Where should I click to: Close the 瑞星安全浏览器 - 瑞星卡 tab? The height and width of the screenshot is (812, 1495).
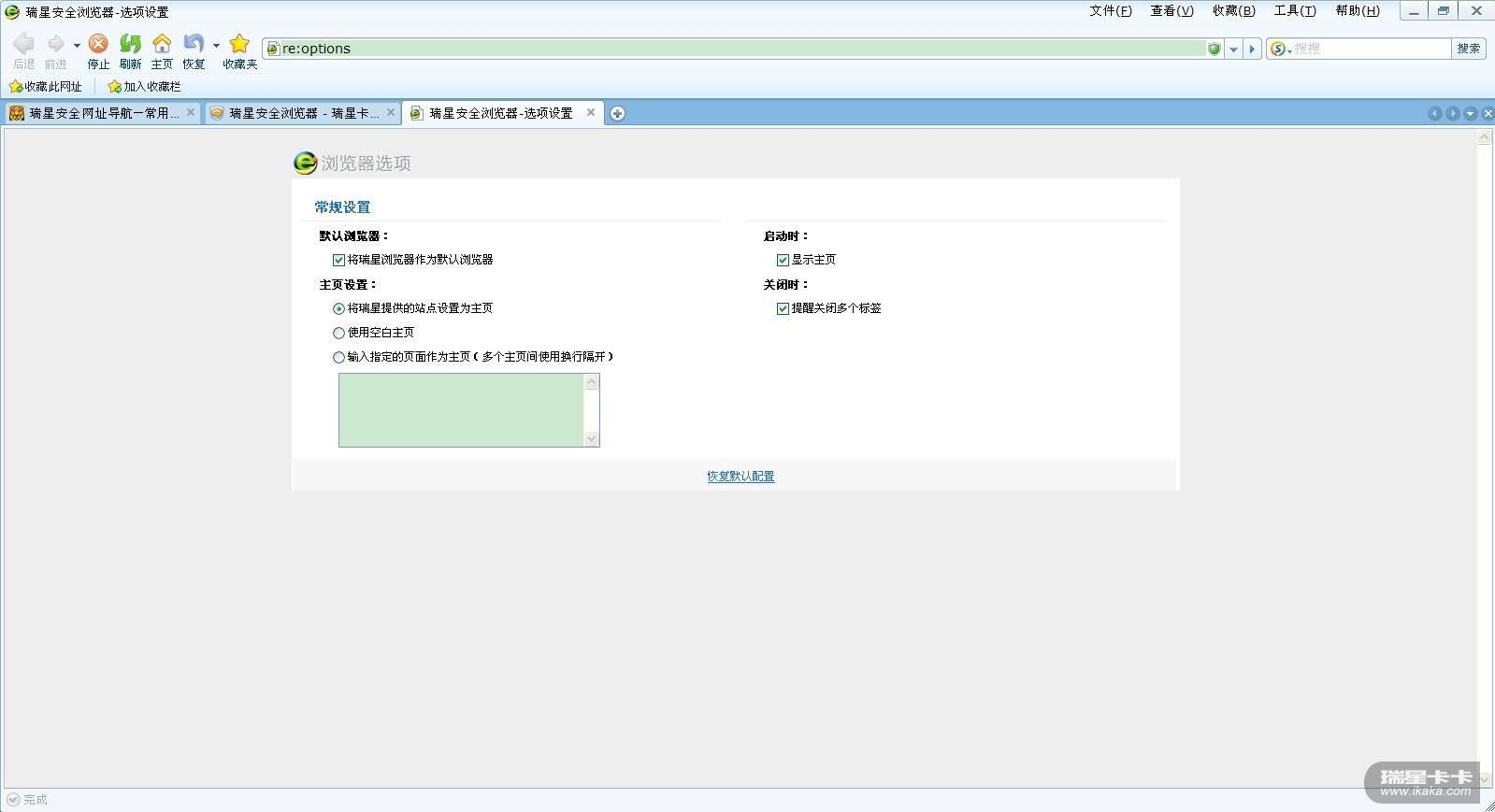point(391,112)
